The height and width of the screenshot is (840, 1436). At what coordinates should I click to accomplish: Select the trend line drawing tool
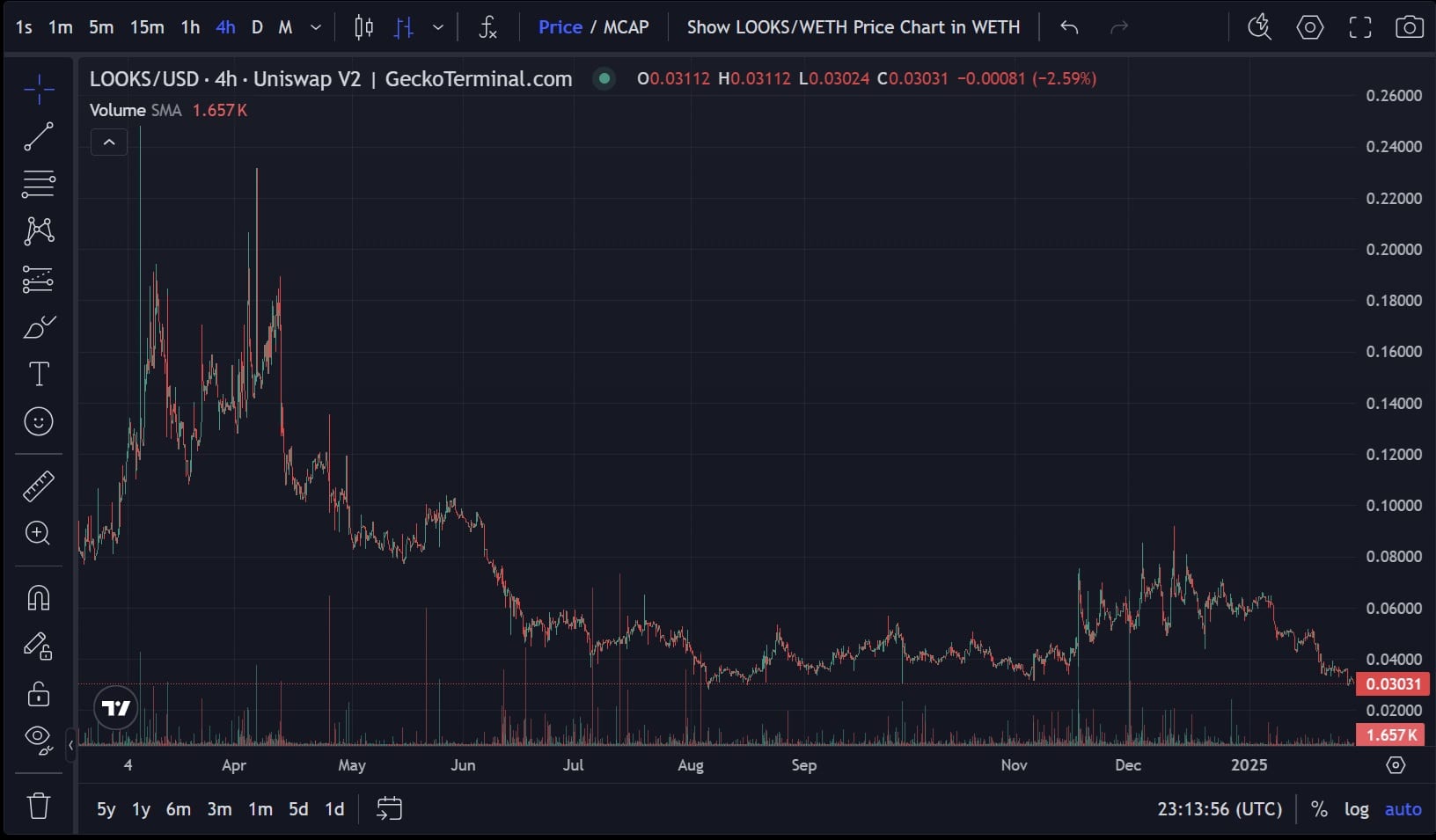(x=38, y=136)
